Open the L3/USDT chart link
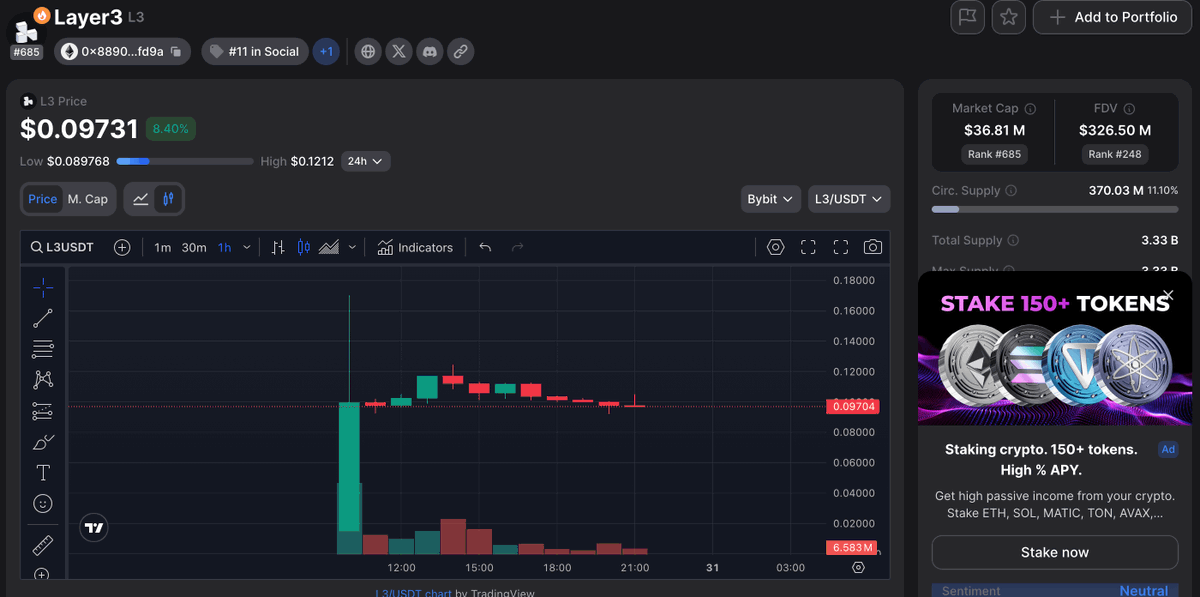 413,592
